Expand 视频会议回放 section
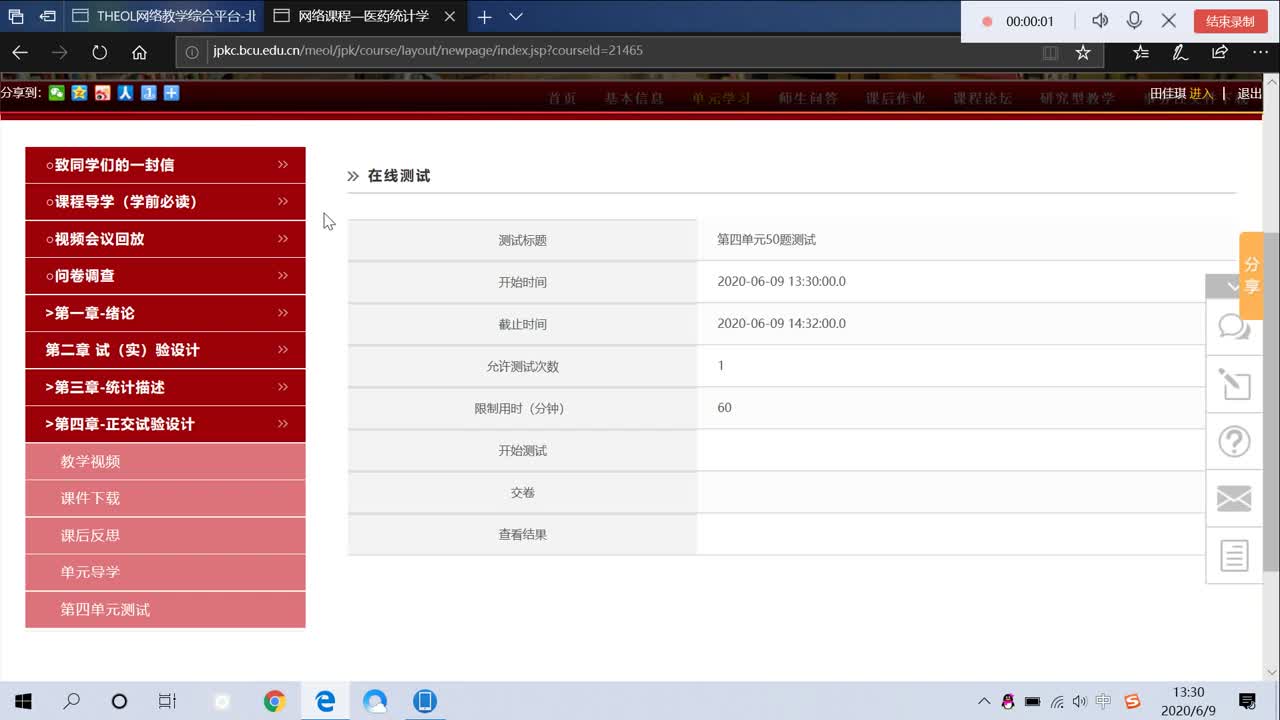The image size is (1280, 720). (x=165, y=239)
